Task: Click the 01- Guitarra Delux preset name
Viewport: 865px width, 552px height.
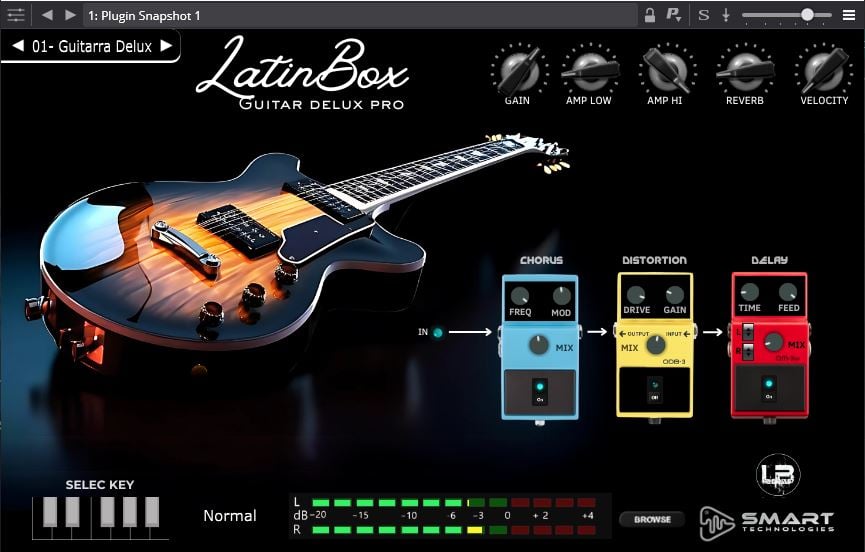Action: click(92, 46)
